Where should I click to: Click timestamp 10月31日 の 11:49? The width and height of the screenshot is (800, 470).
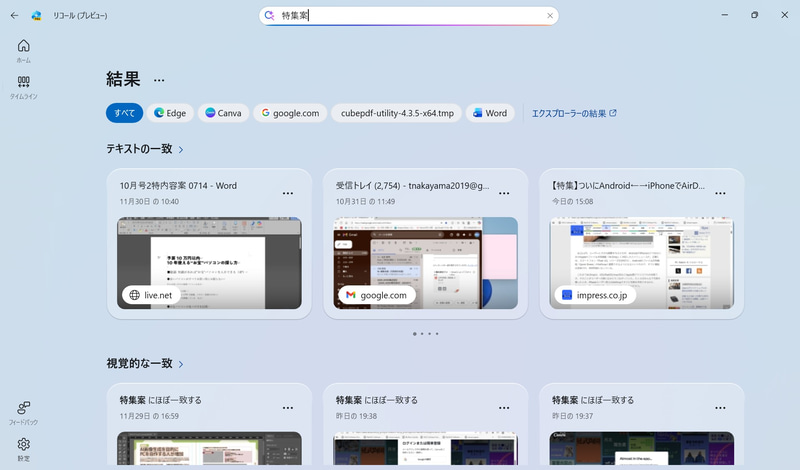(365, 202)
